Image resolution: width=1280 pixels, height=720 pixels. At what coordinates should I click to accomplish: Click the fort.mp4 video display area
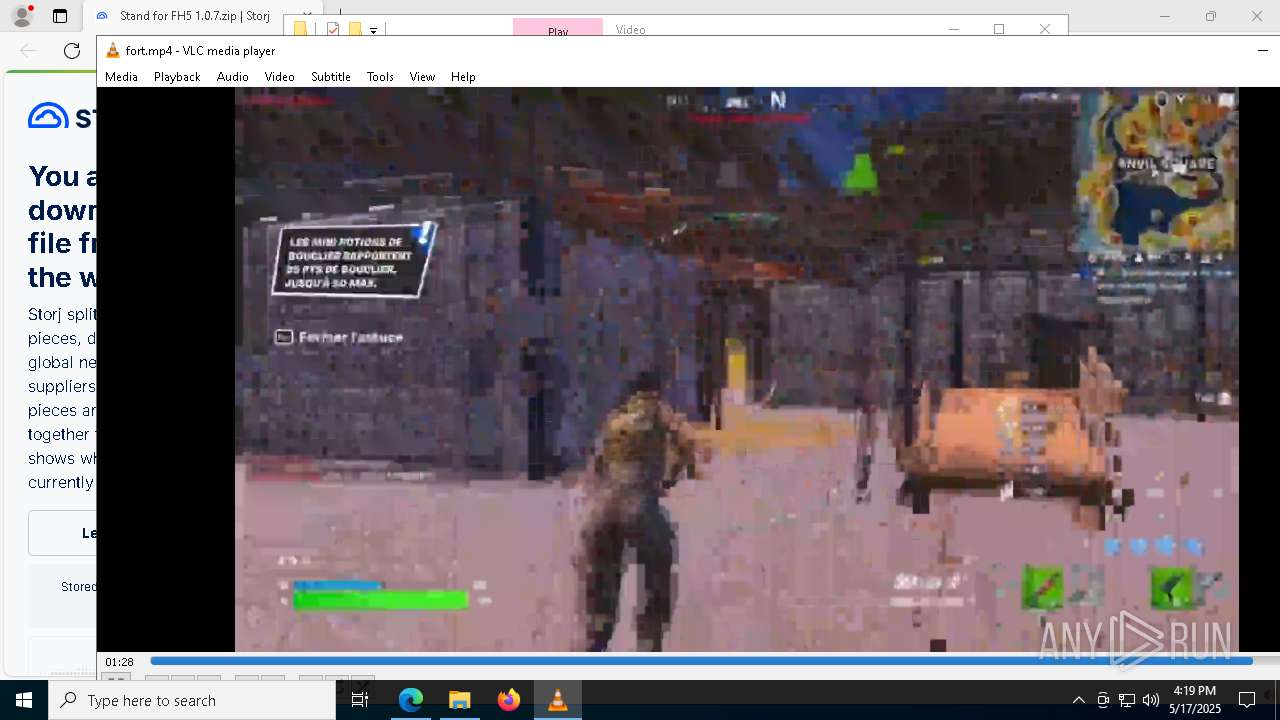pos(736,369)
